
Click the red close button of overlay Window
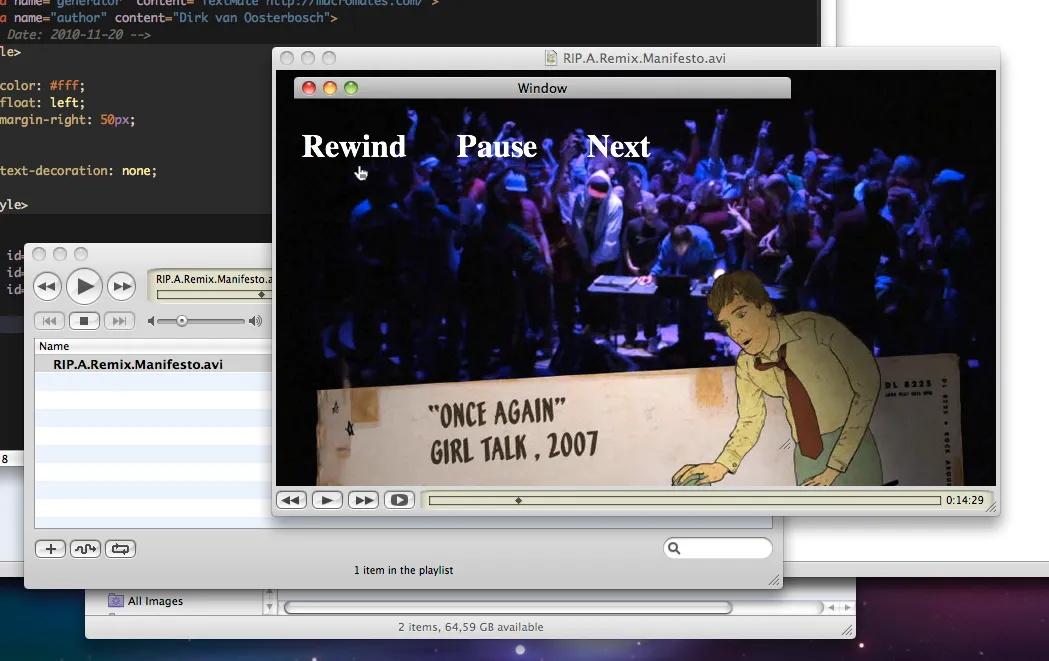[x=308, y=88]
